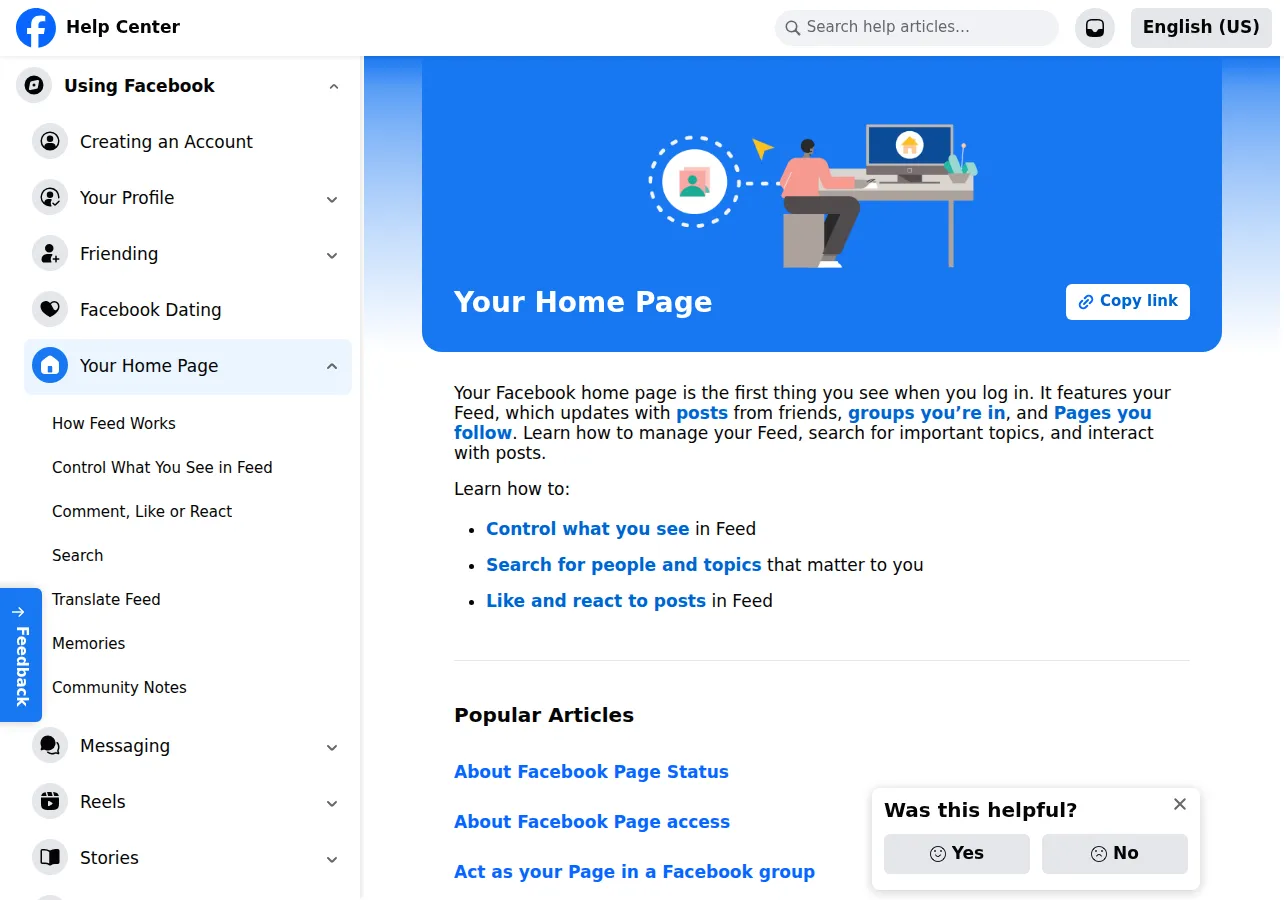Click the 'Learn how to:' text
Viewport: 1284px width, 900px height.
point(512,490)
